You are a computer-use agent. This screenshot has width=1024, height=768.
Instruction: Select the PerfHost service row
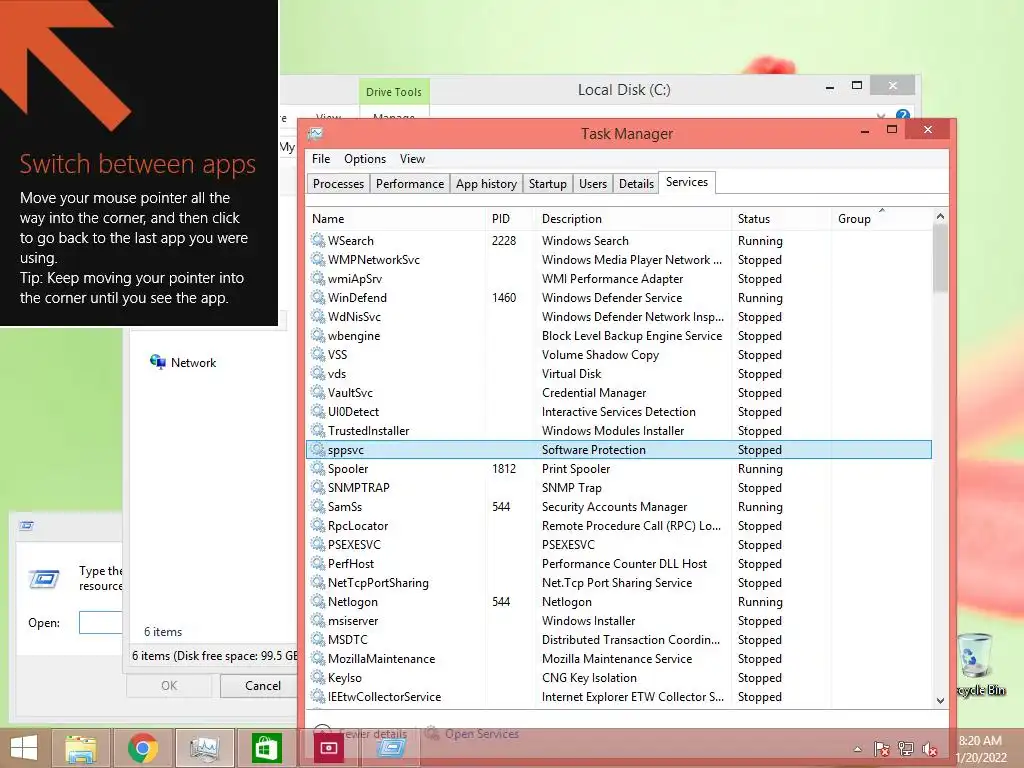619,563
